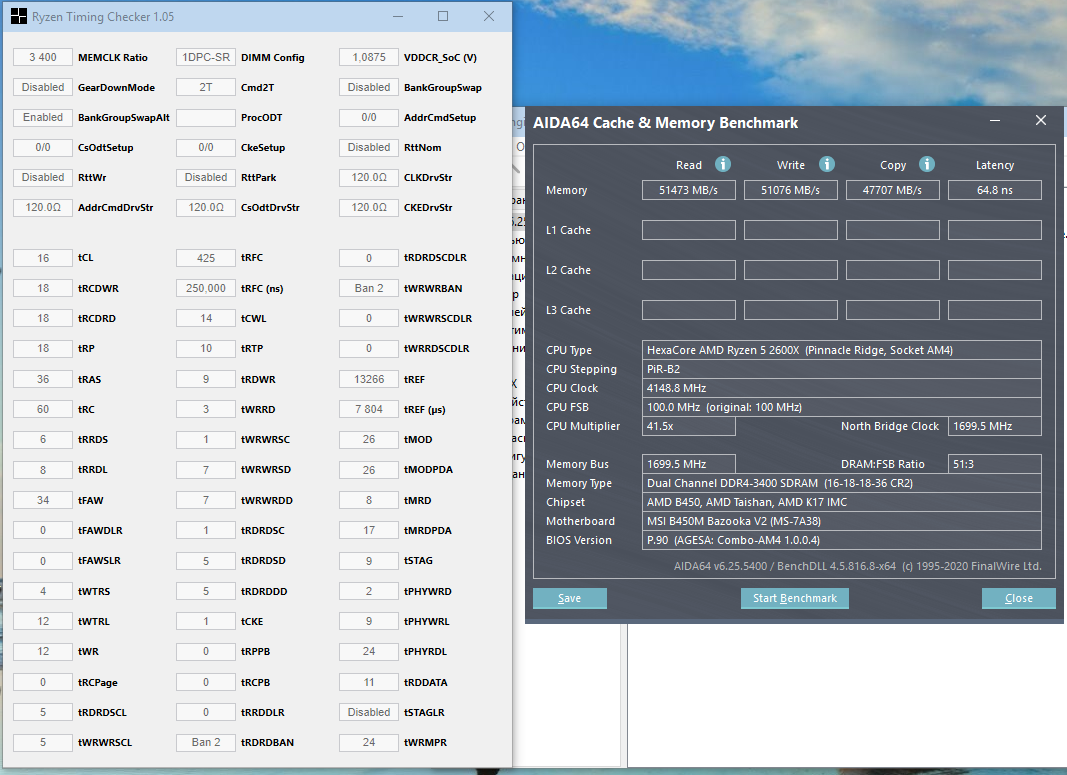Click the tRCDWR value field
The height and width of the screenshot is (775, 1067).
click(x=43, y=288)
